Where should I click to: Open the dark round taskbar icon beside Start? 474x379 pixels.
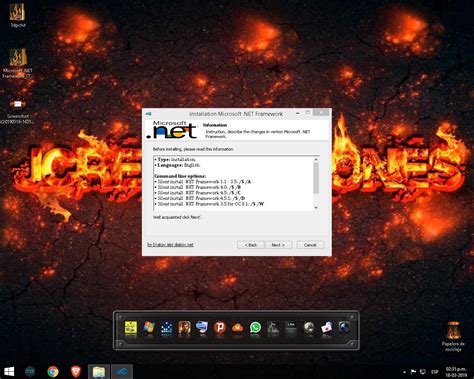point(30,371)
